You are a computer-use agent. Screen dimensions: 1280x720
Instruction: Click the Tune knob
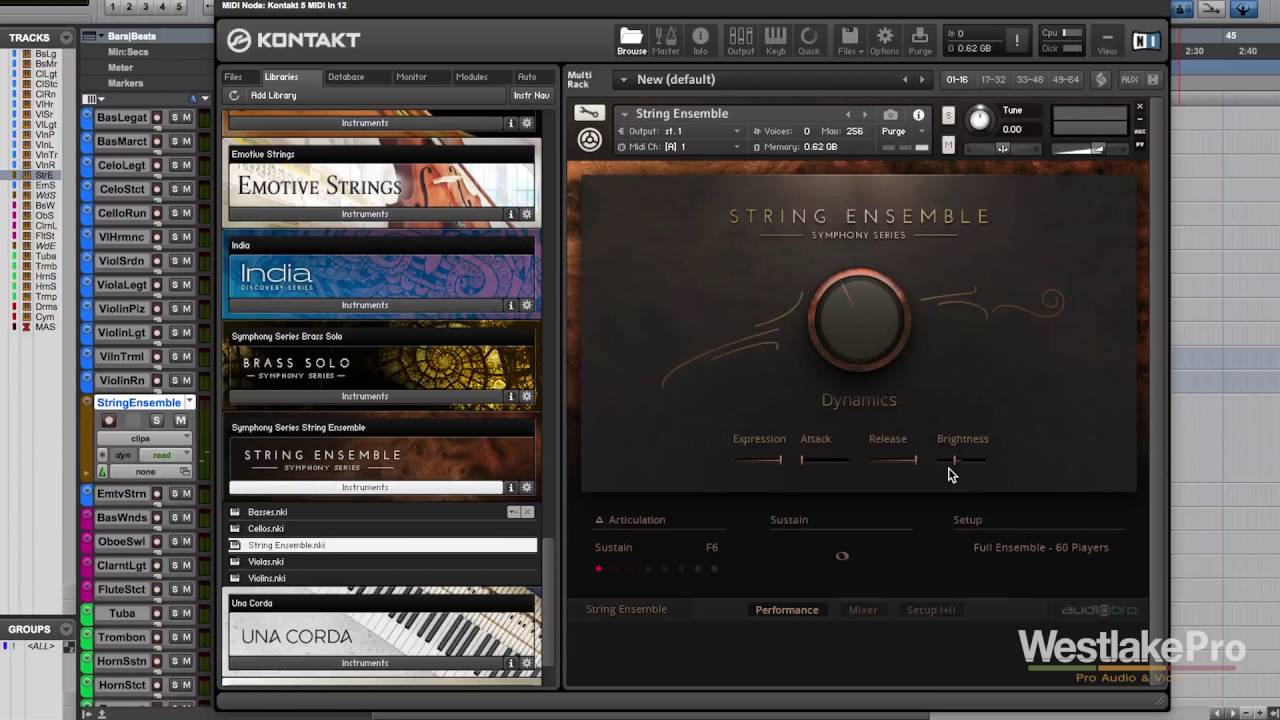tap(980, 120)
